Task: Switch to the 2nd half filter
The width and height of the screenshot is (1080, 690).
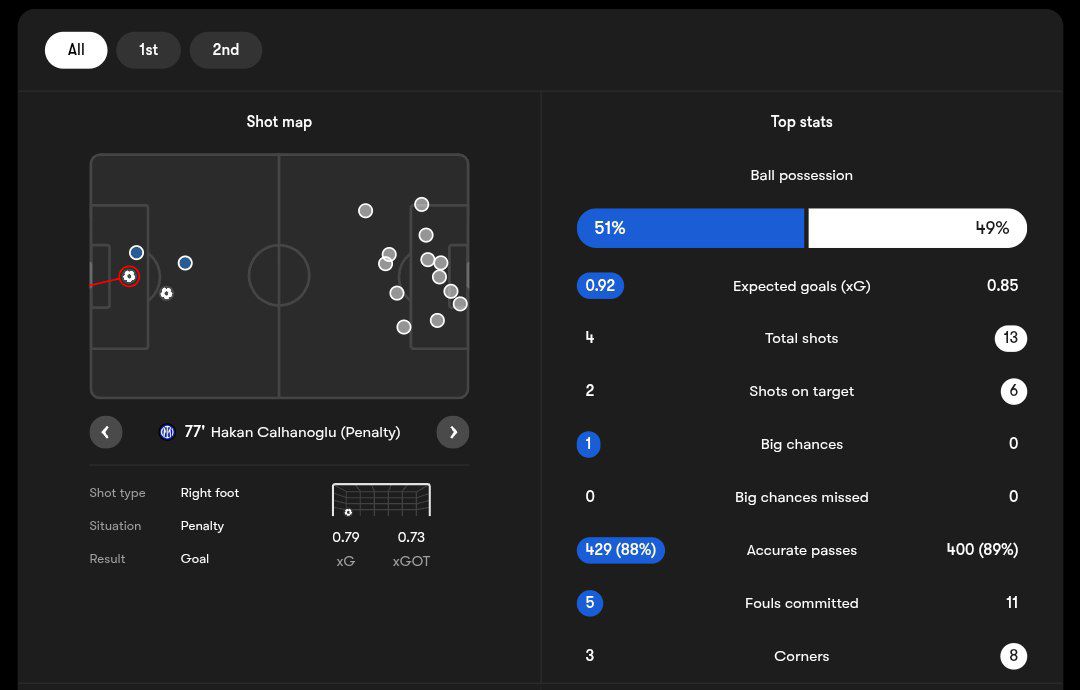Action: [225, 50]
